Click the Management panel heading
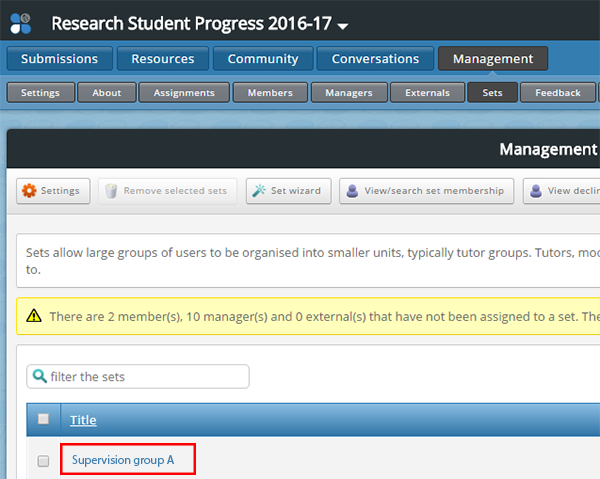The height and width of the screenshot is (479, 600). pyautogui.click(x=548, y=149)
